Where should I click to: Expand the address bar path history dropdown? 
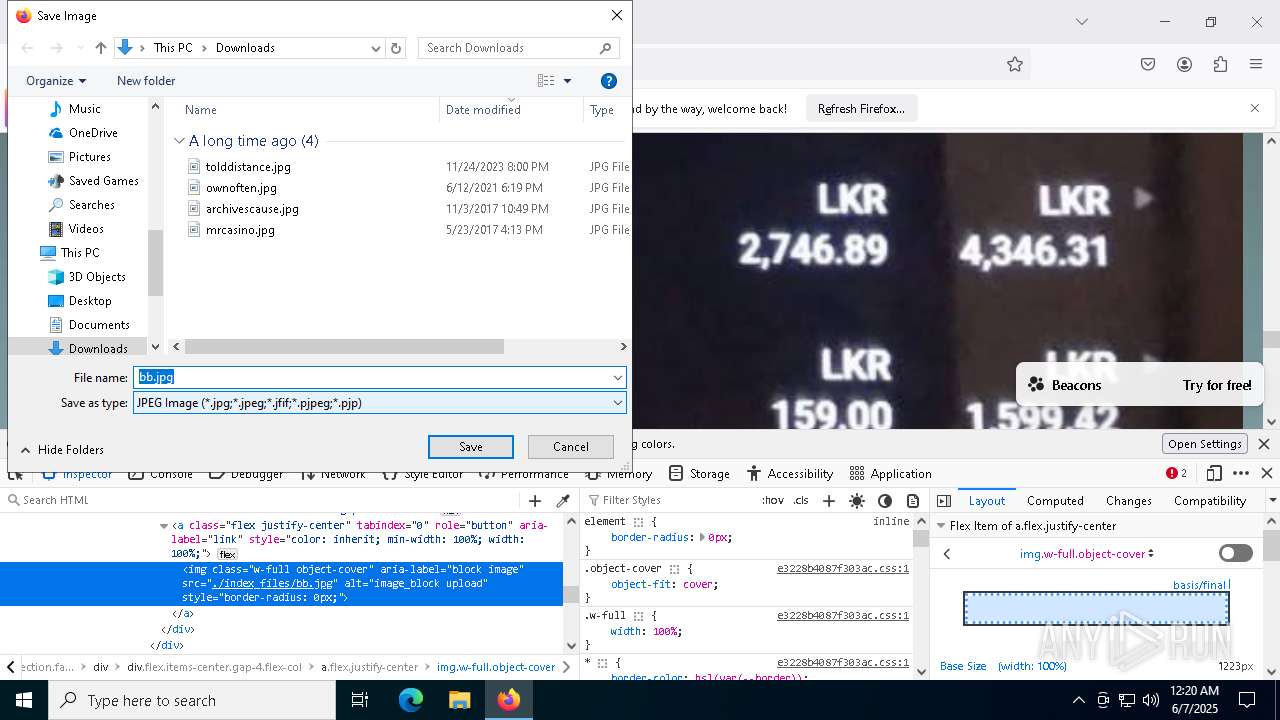coord(376,48)
